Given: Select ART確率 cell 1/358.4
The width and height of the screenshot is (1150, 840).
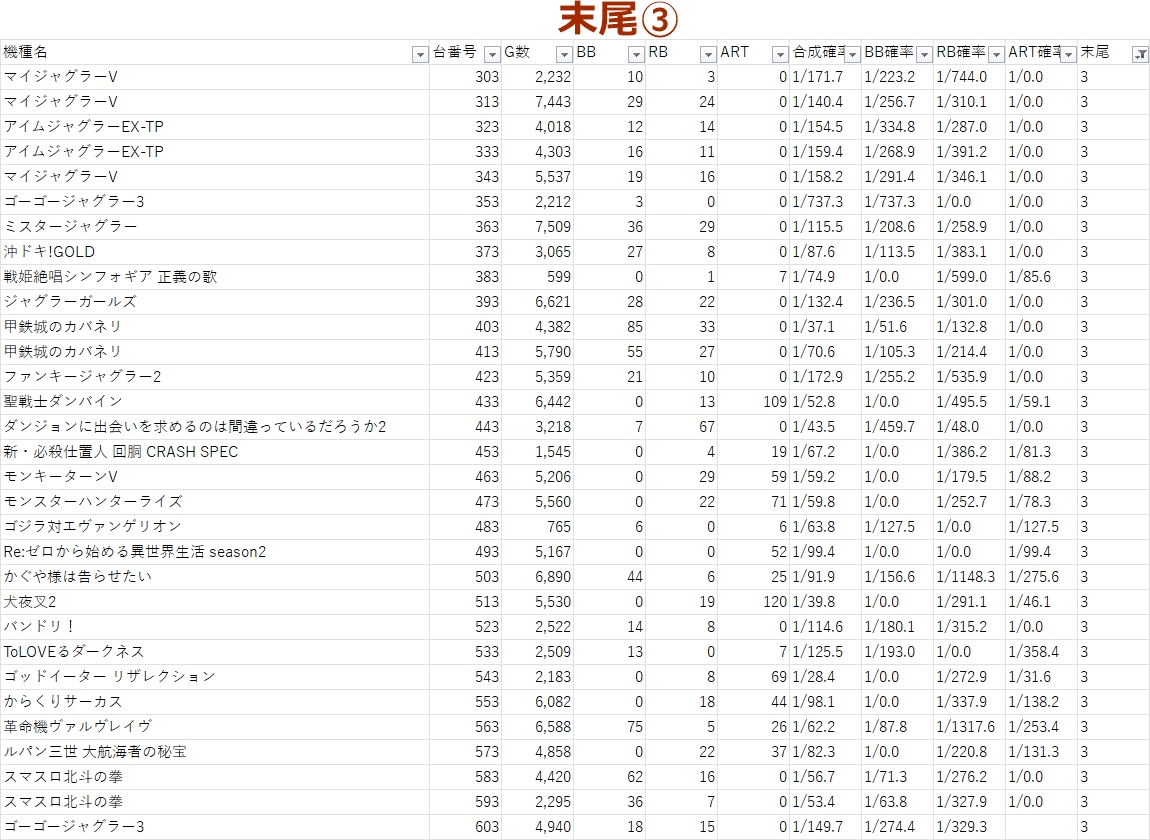Looking at the screenshot, I should (1041, 651).
